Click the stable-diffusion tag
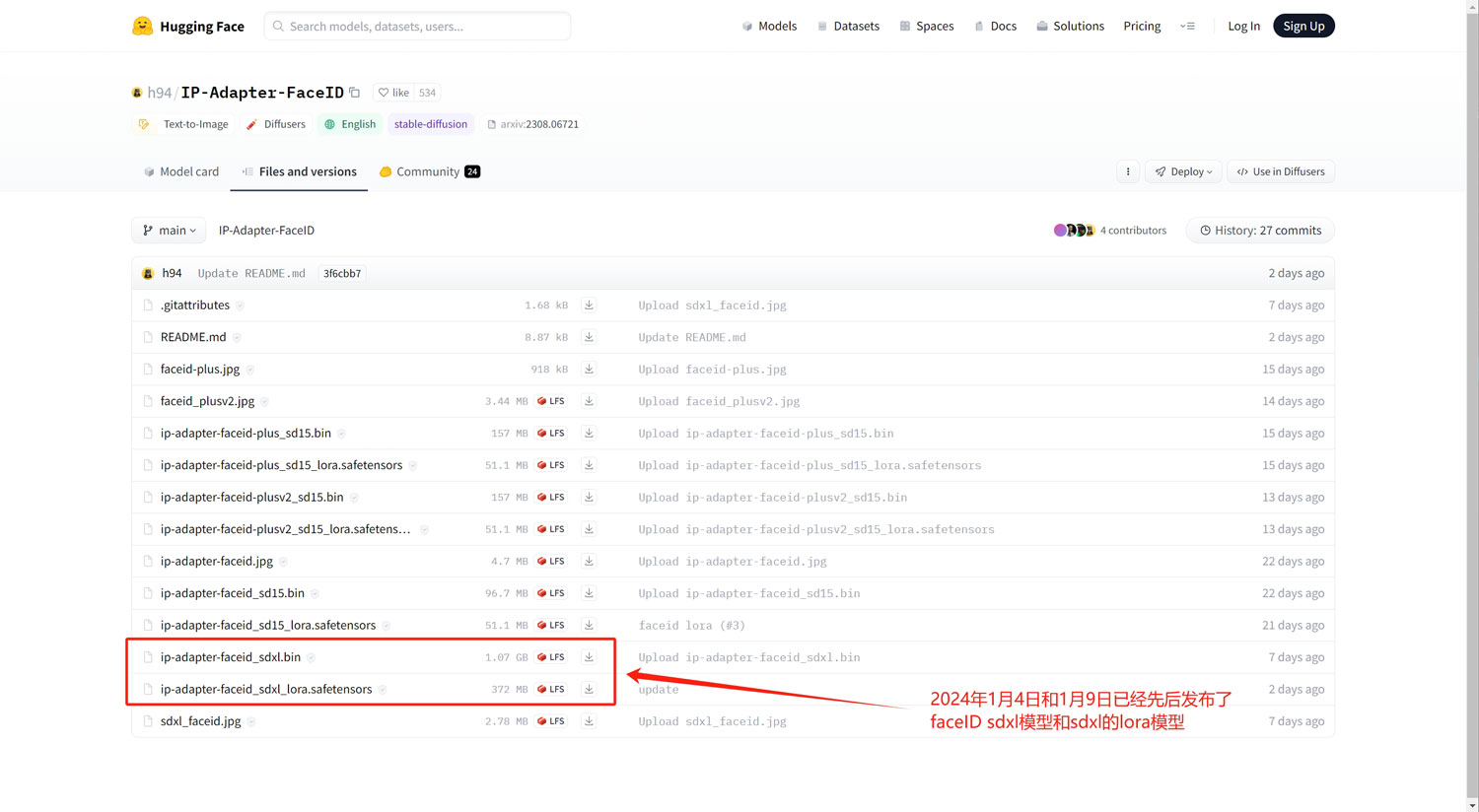1479x812 pixels. (x=431, y=124)
